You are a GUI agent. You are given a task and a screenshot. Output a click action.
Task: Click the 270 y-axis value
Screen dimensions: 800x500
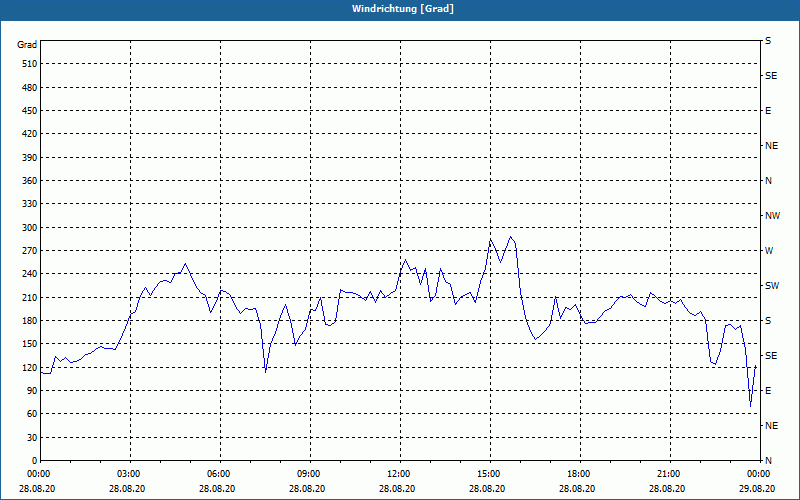(30, 251)
